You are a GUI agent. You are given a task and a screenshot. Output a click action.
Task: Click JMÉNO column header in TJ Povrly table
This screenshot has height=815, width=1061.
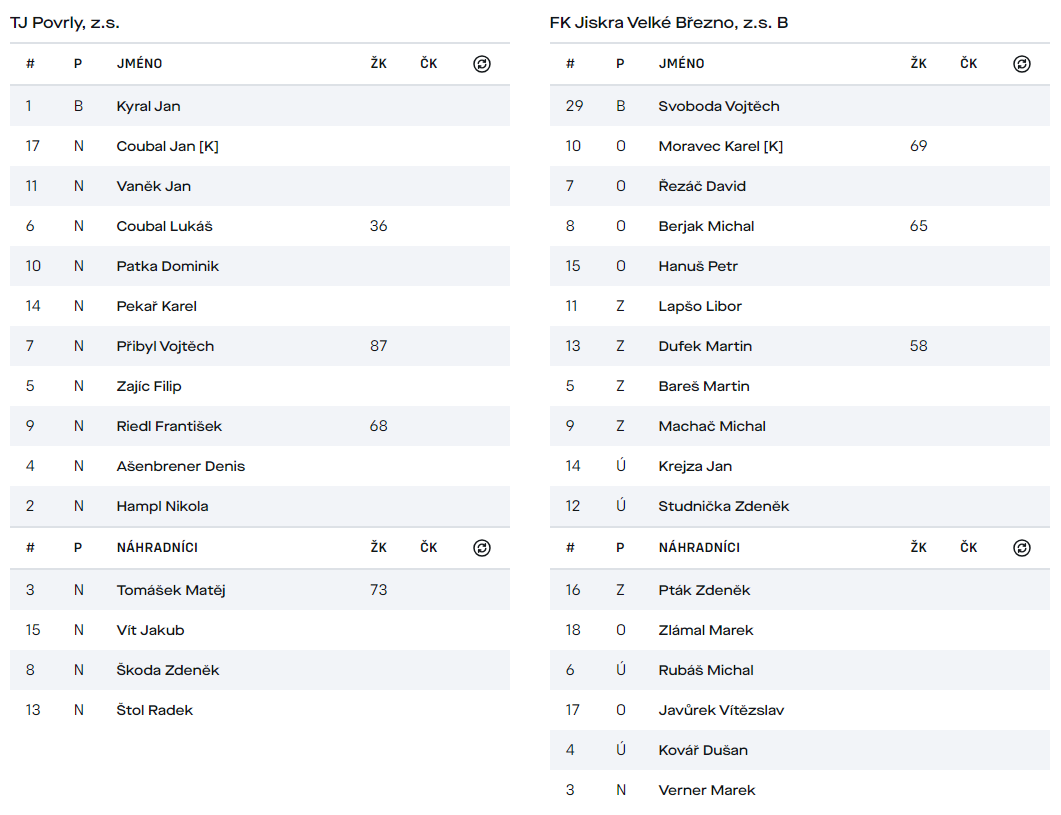139,64
